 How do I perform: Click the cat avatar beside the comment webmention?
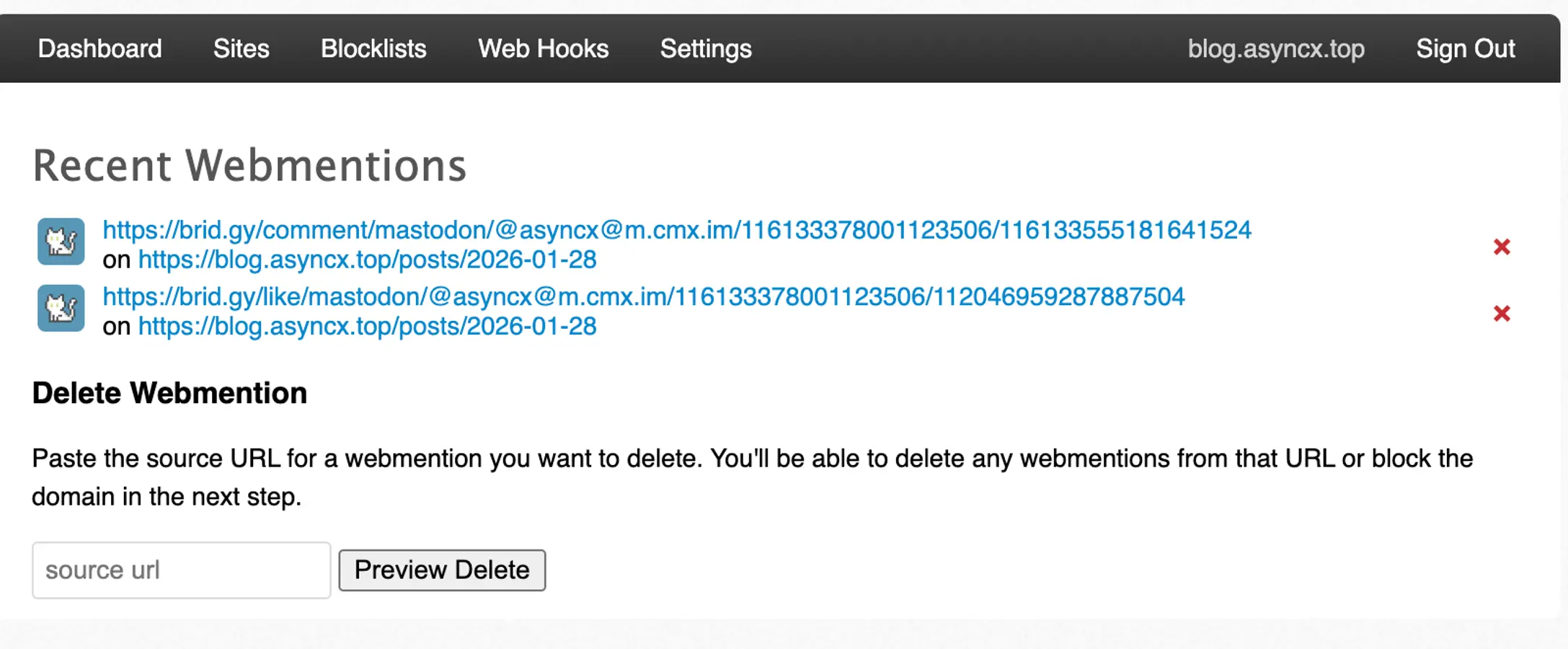click(x=61, y=242)
